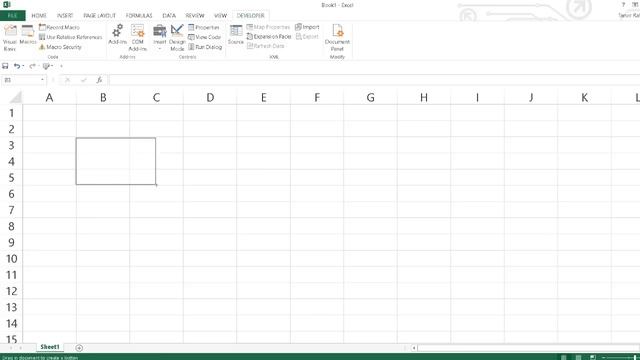The width and height of the screenshot is (640, 360).
Task: Switch to the VIEW tab
Action: [220, 16]
